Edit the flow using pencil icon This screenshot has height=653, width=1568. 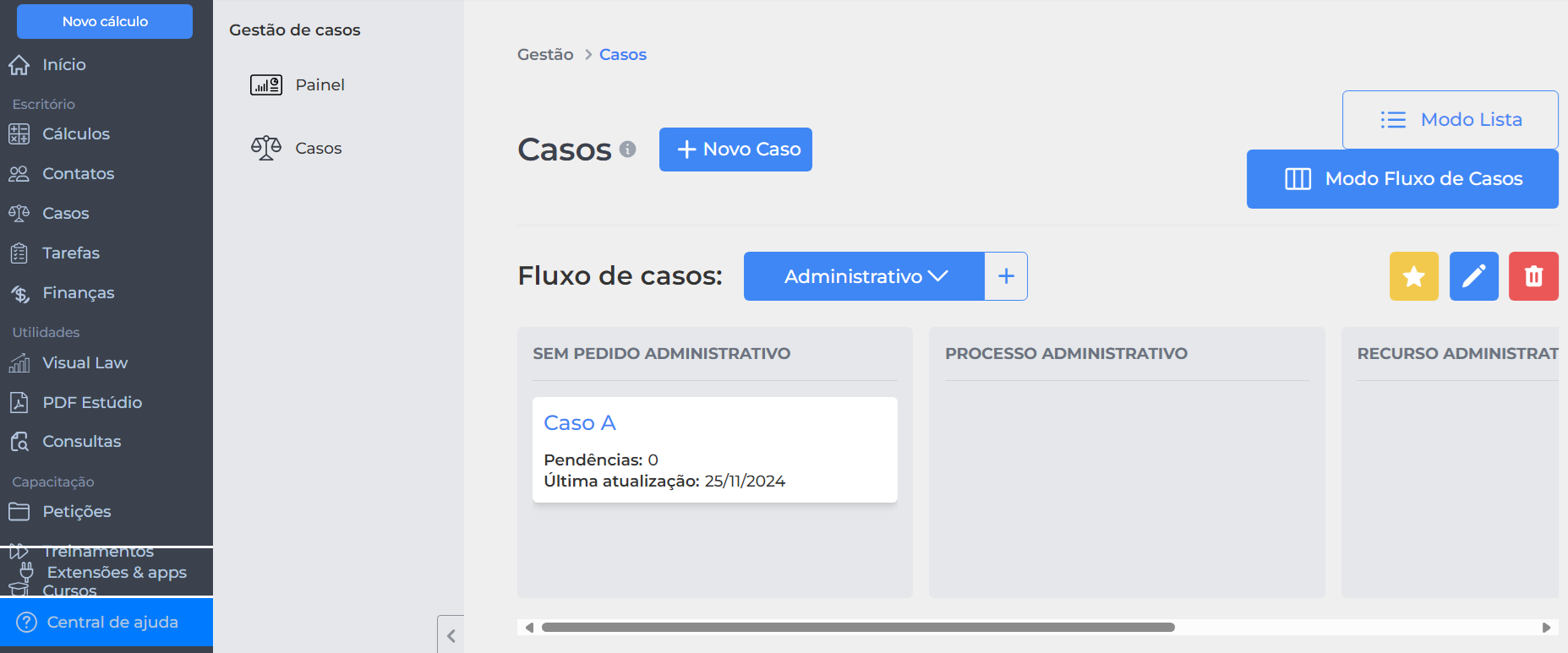click(x=1474, y=276)
